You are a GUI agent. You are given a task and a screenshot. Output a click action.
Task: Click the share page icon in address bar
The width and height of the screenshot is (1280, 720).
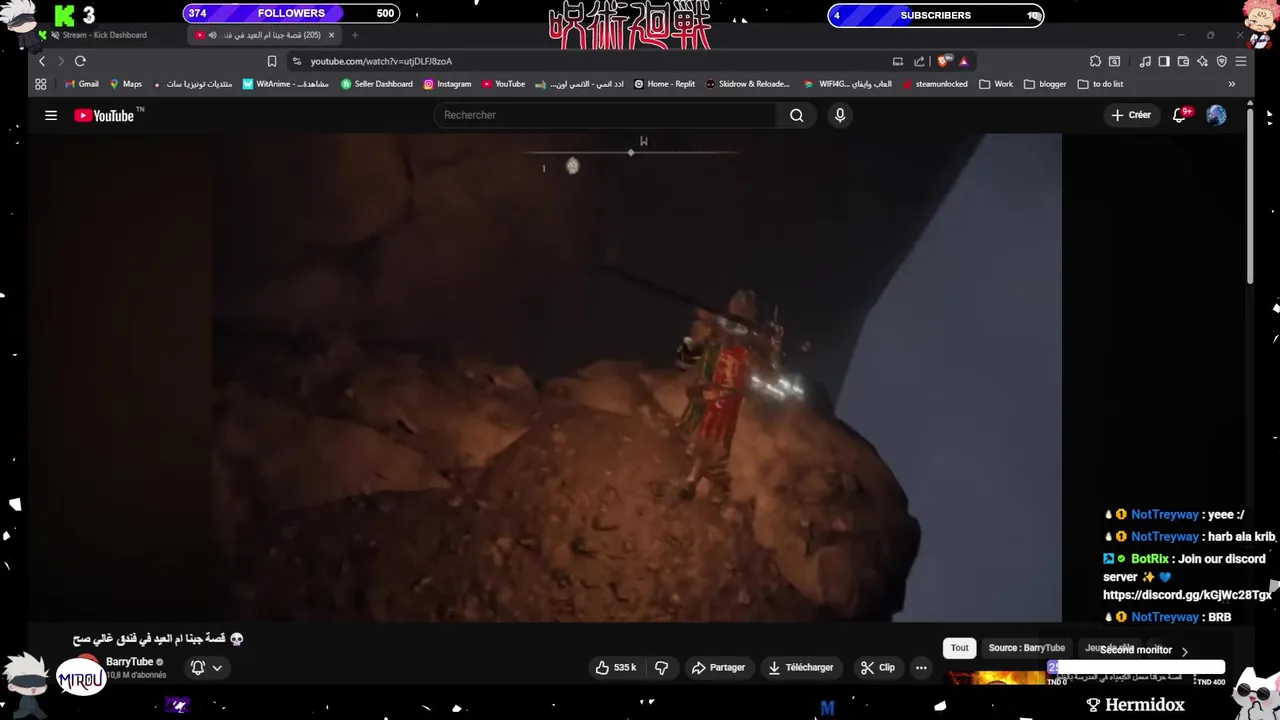pos(919,61)
